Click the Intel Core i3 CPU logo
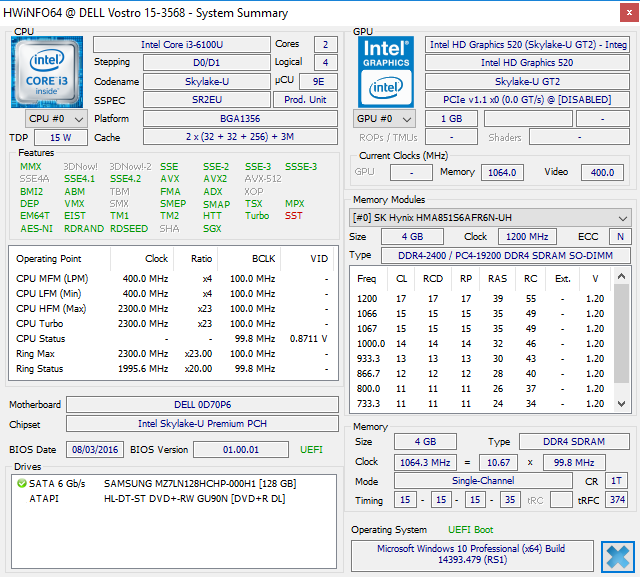 (47, 72)
